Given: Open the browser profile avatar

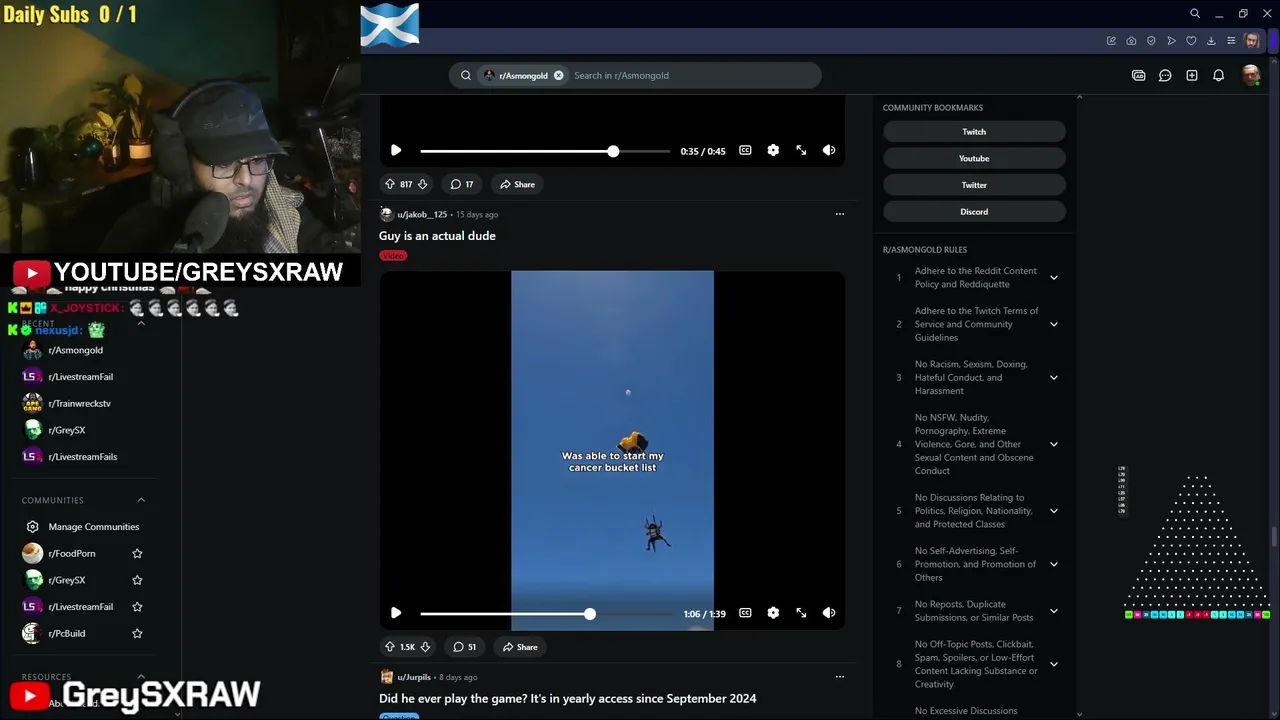Looking at the screenshot, I should click(x=1252, y=41).
